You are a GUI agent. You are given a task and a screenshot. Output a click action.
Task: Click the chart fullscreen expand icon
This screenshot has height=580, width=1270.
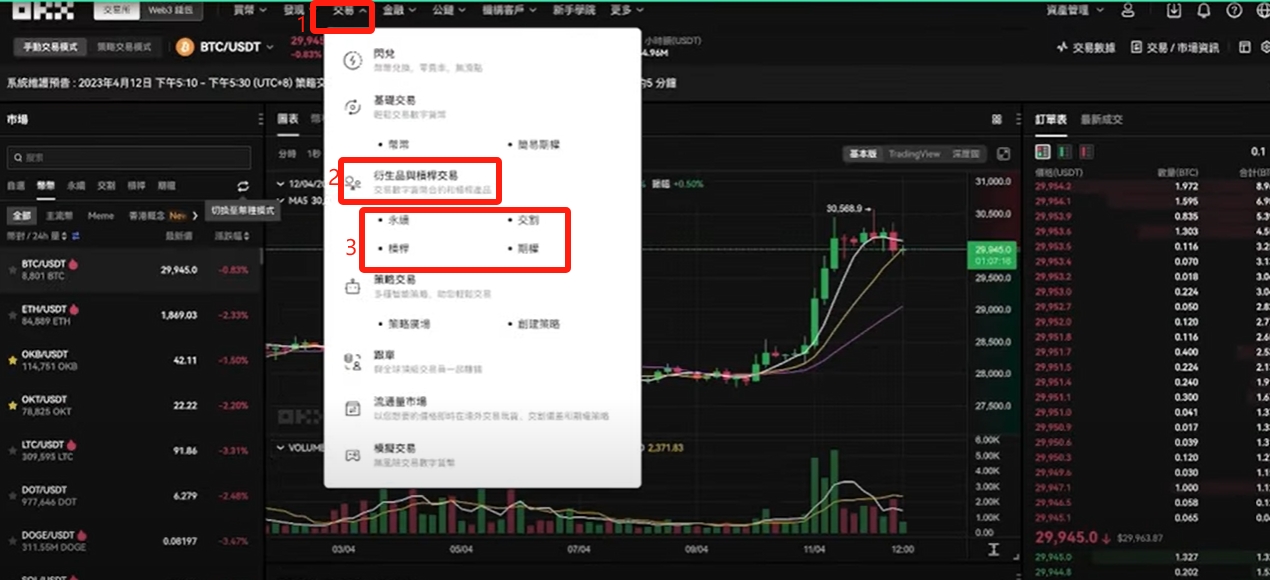pyautogui.click(x=1004, y=154)
